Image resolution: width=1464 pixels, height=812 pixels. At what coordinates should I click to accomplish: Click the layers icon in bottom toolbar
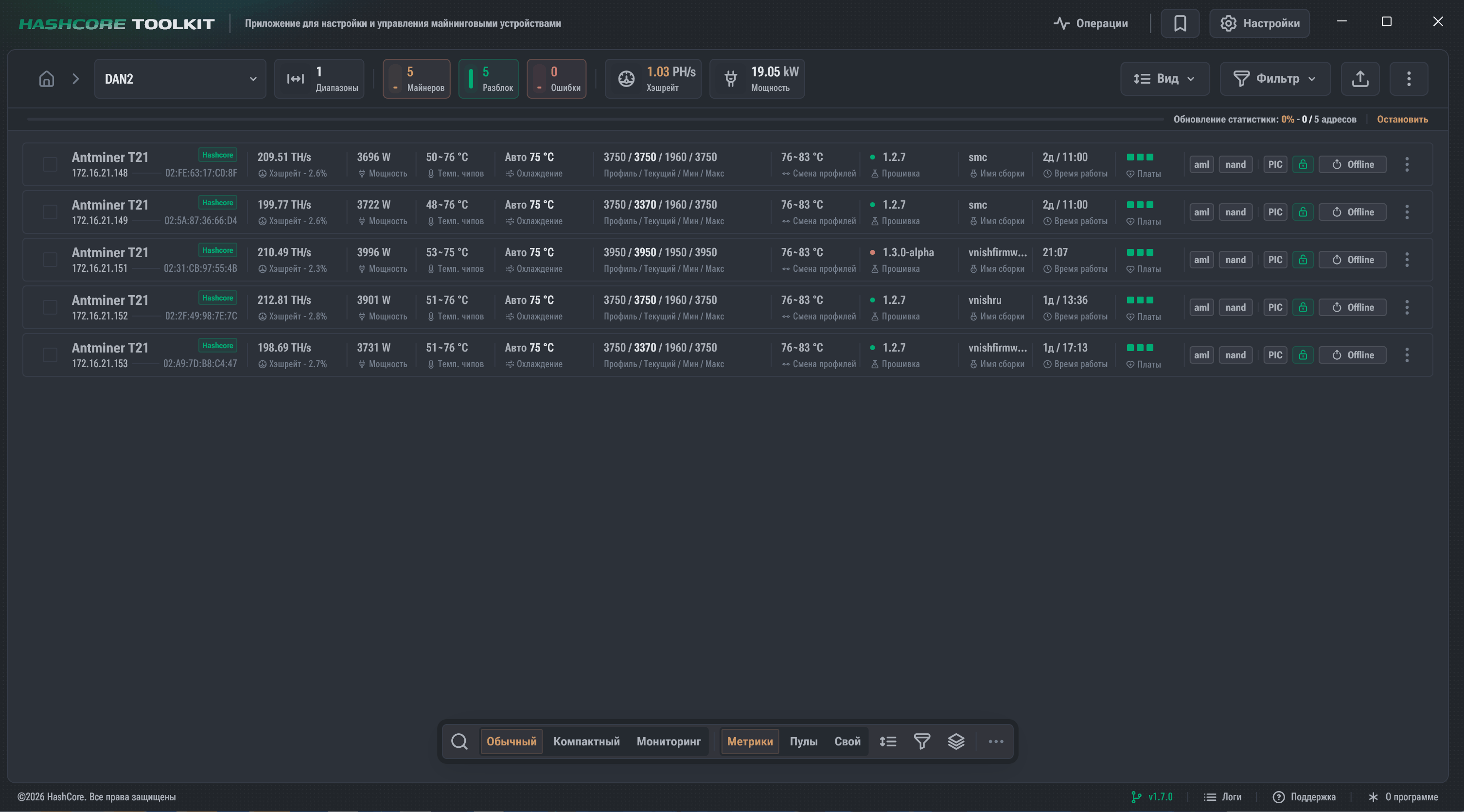point(956,741)
